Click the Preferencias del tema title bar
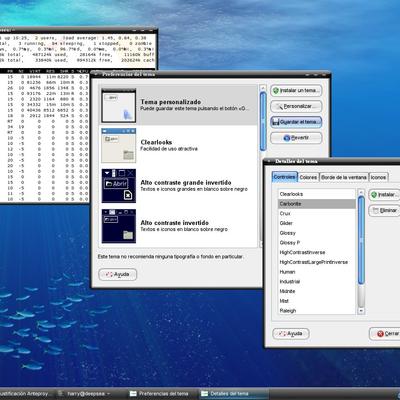 pos(211,74)
